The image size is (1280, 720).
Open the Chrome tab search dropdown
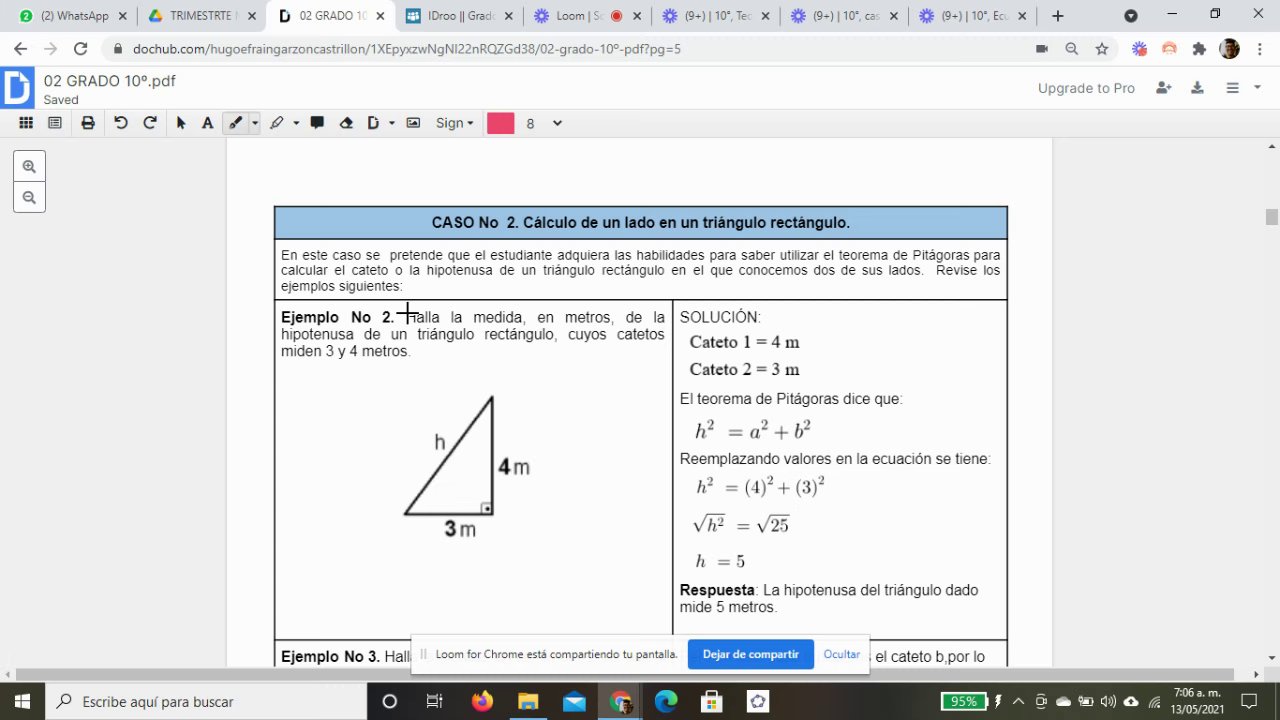point(1131,16)
